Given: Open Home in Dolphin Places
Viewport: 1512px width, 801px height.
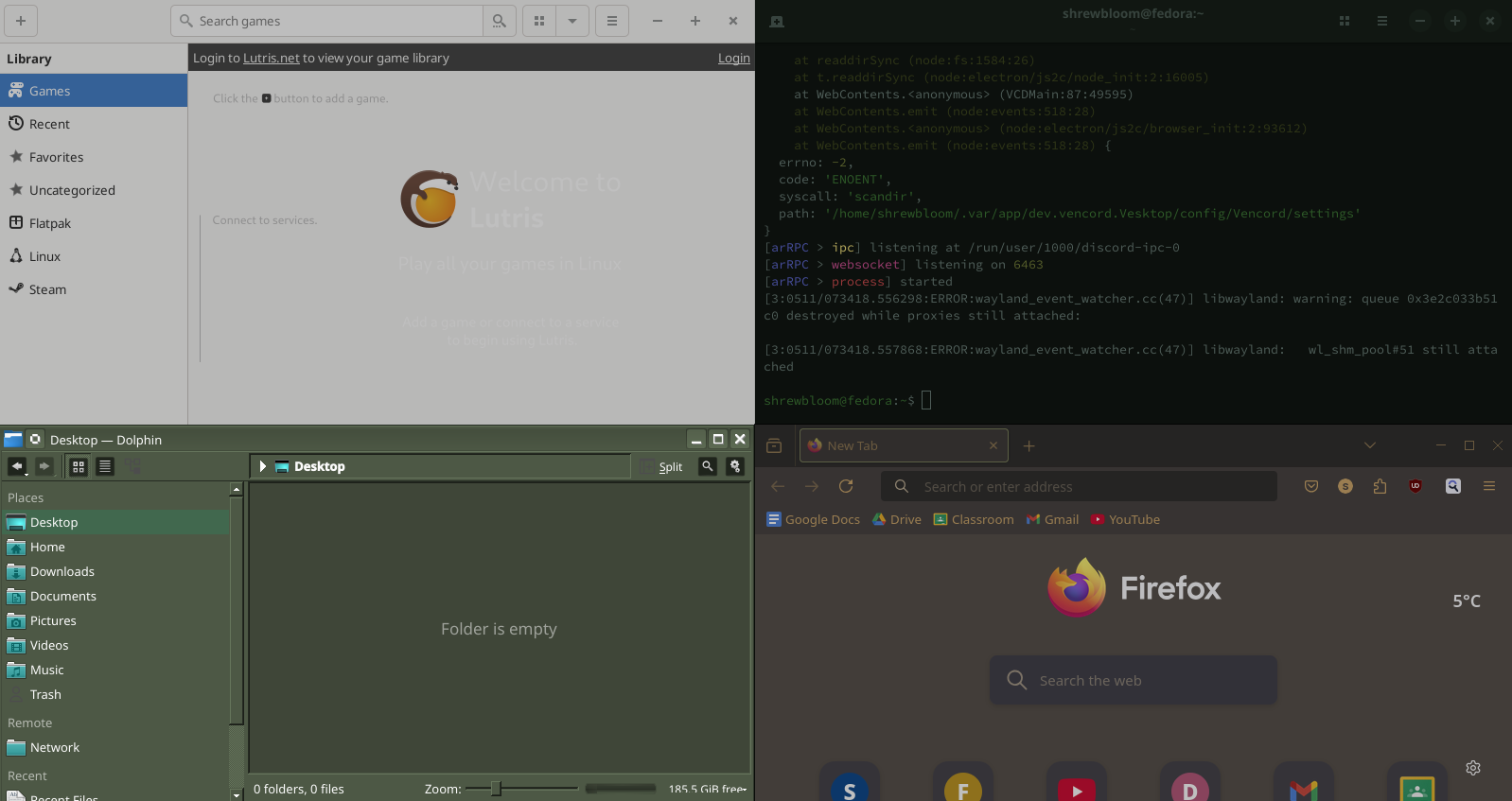Looking at the screenshot, I should [x=115, y=547].
